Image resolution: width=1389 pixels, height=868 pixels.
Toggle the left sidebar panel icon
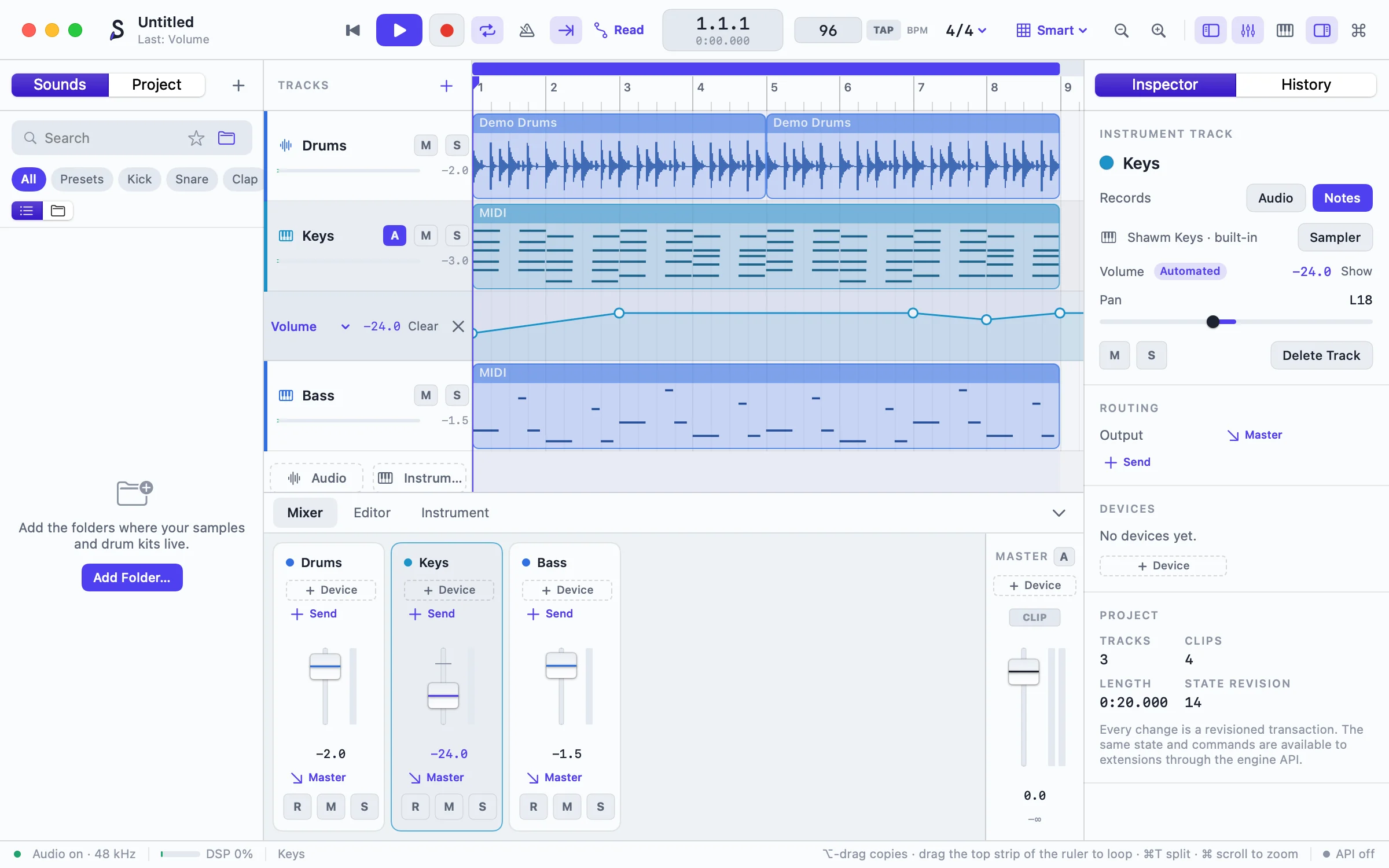[1211, 30]
